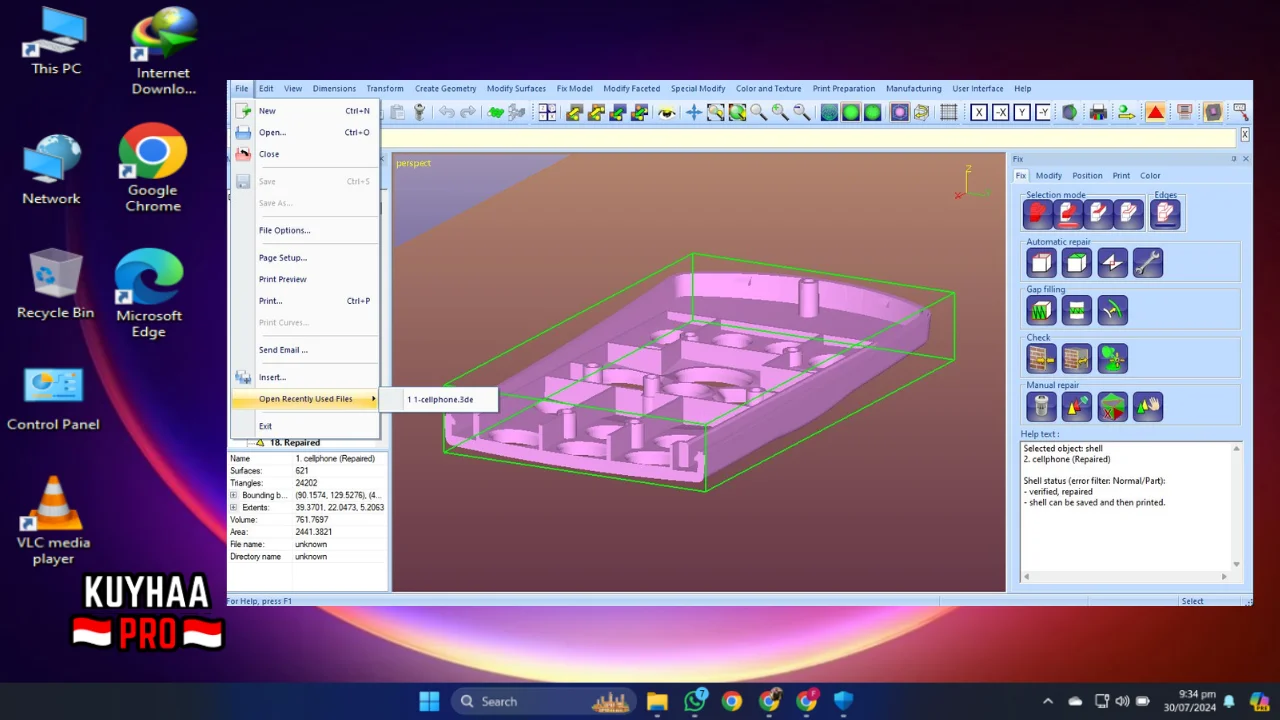Switch to the Color tab
The height and width of the screenshot is (720, 1280).
(1150, 176)
